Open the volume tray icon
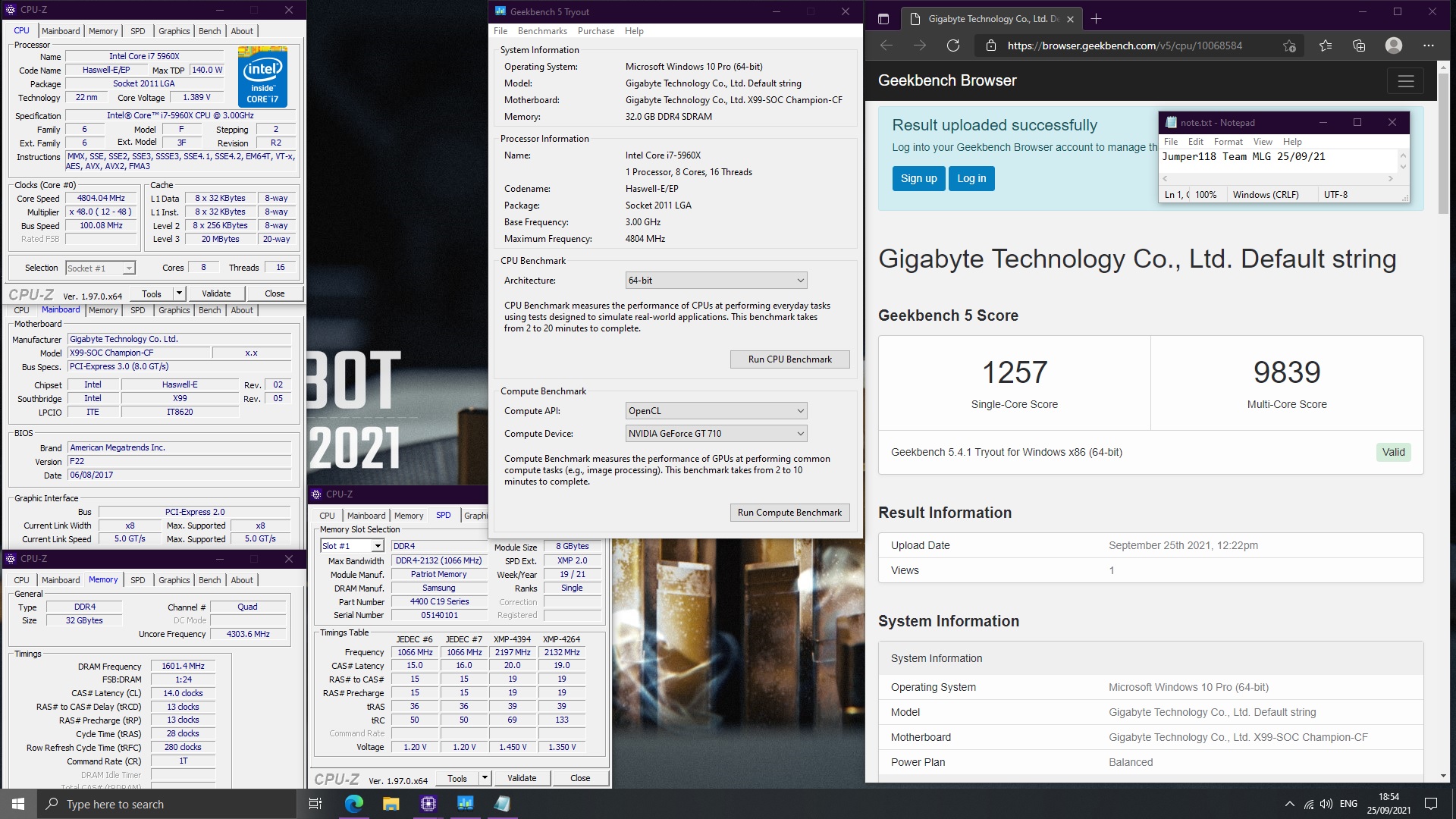1456x819 pixels. click(1326, 804)
